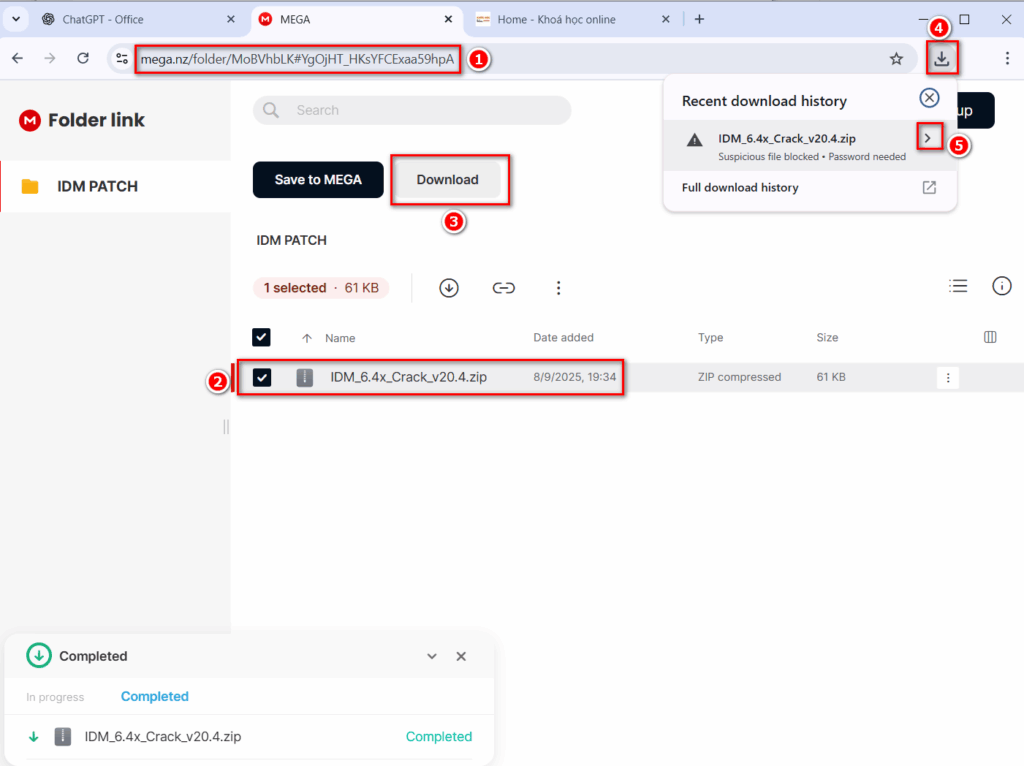The image size is (1024, 766).
Task: Click the external link icon for download history
Action: click(x=929, y=187)
